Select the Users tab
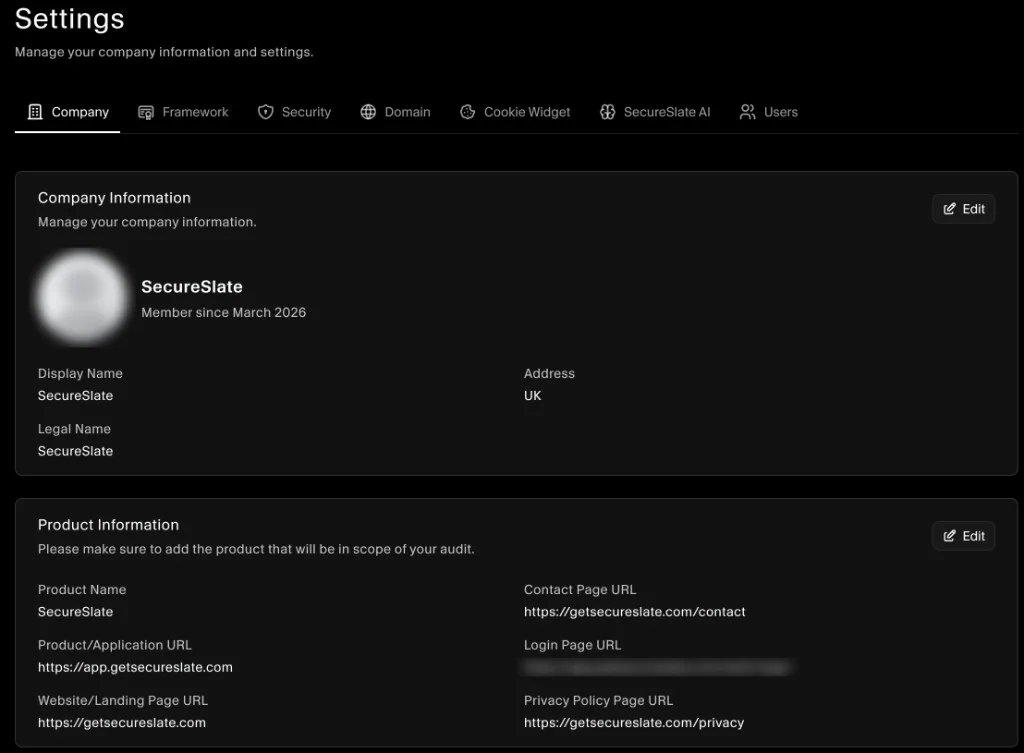1024x753 pixels. pos(780,112)
